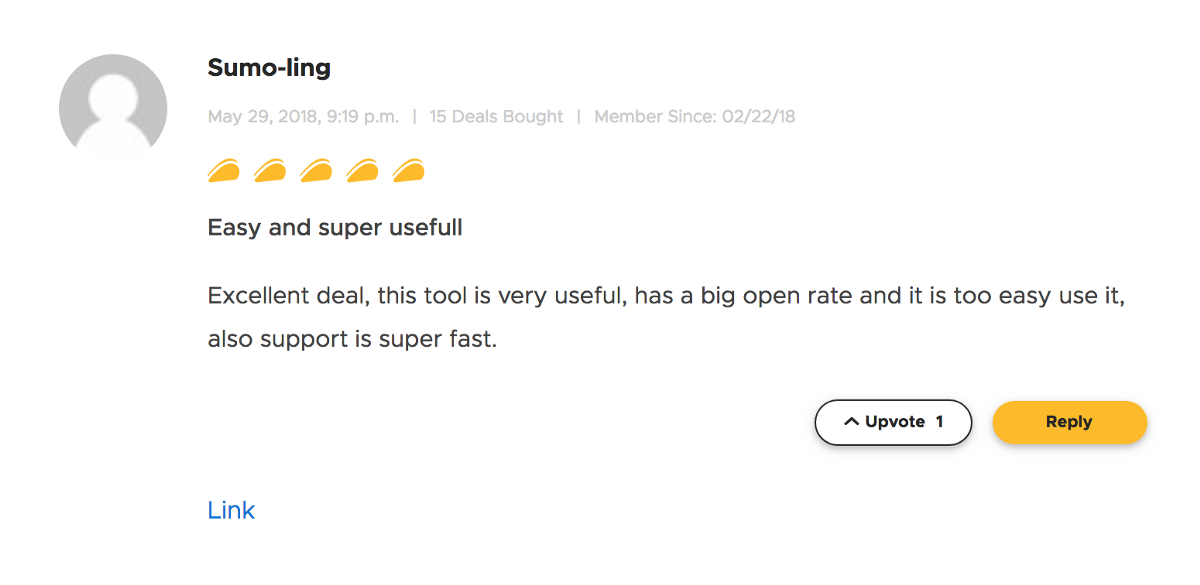Upvote the Sumo-ling review
The image size is (1200, 585).
[893, 422]
